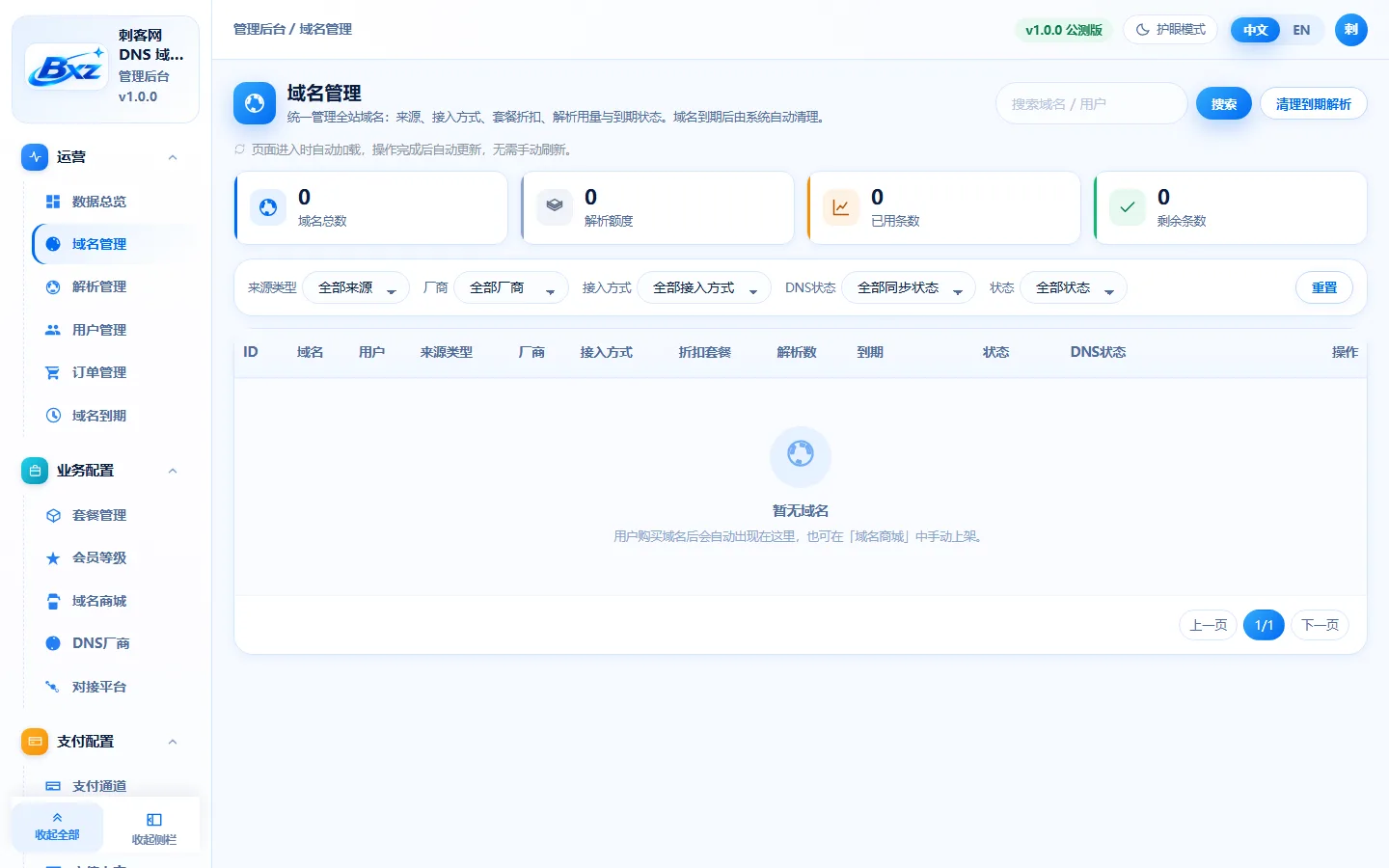Viewport: 1389px width, 868px height.
Task: Focus the 搜索域名 / 用户 search field
Action: (1091, 103)
